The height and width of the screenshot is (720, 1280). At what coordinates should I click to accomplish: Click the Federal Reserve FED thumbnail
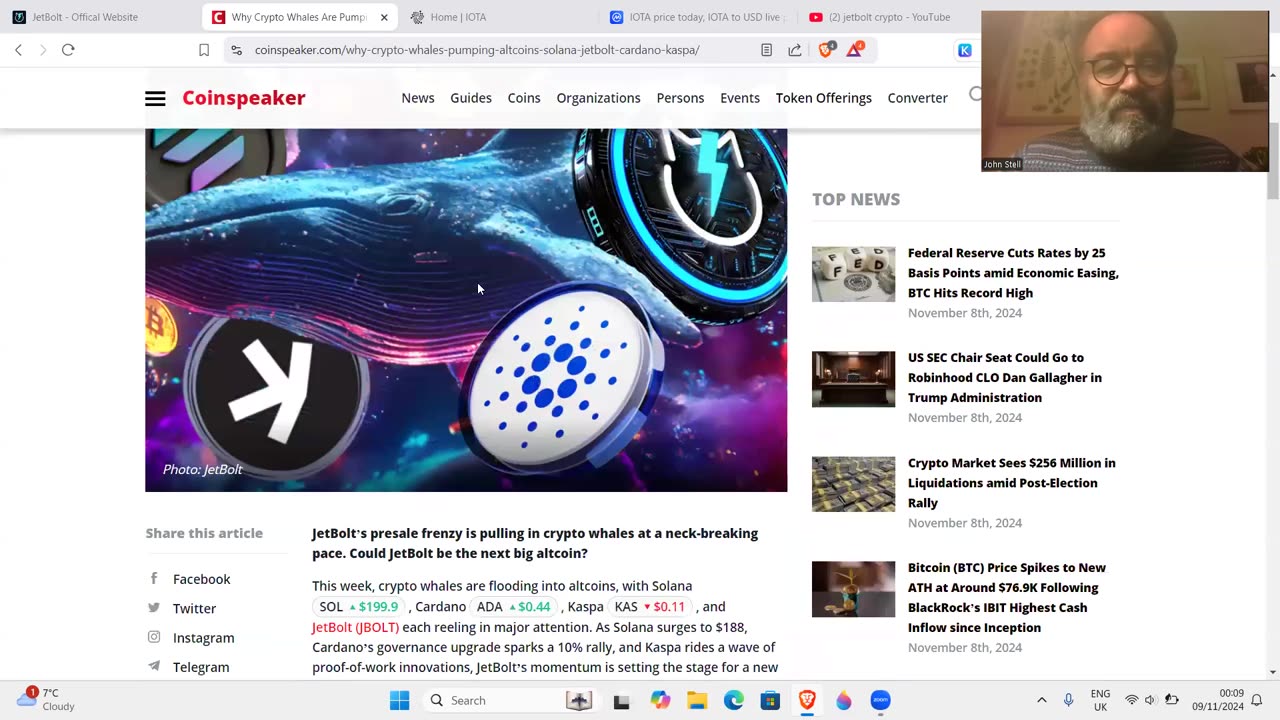click(853, 274)
